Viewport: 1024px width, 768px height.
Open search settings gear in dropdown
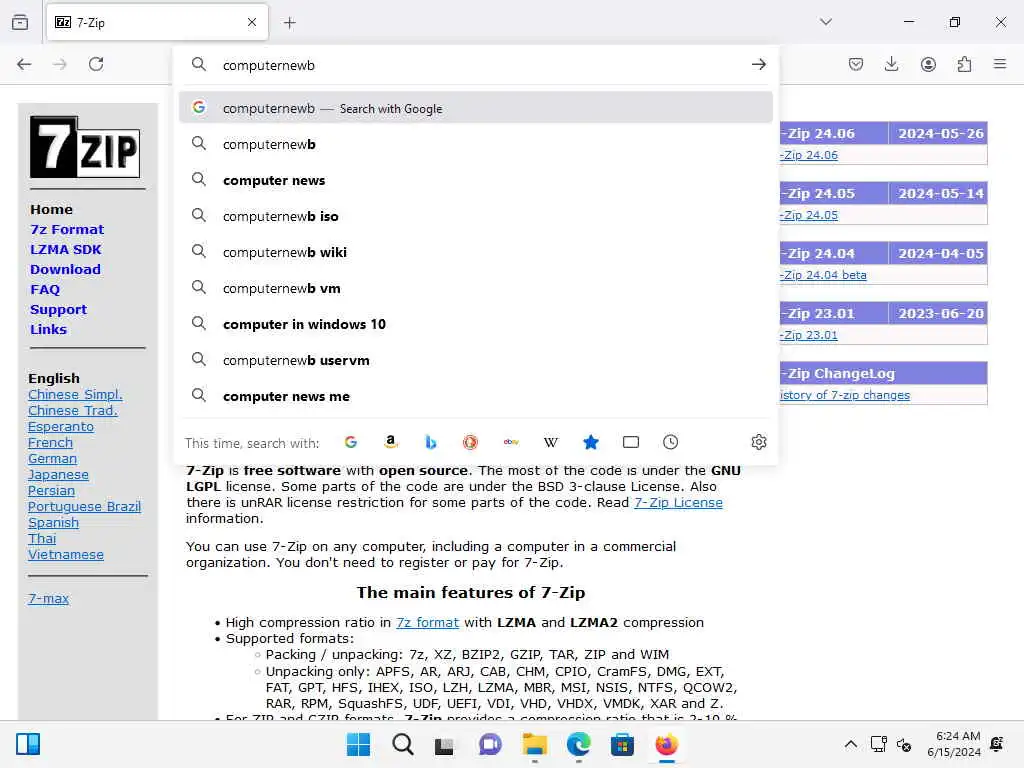pyautogui.click(x=759, y=442)
